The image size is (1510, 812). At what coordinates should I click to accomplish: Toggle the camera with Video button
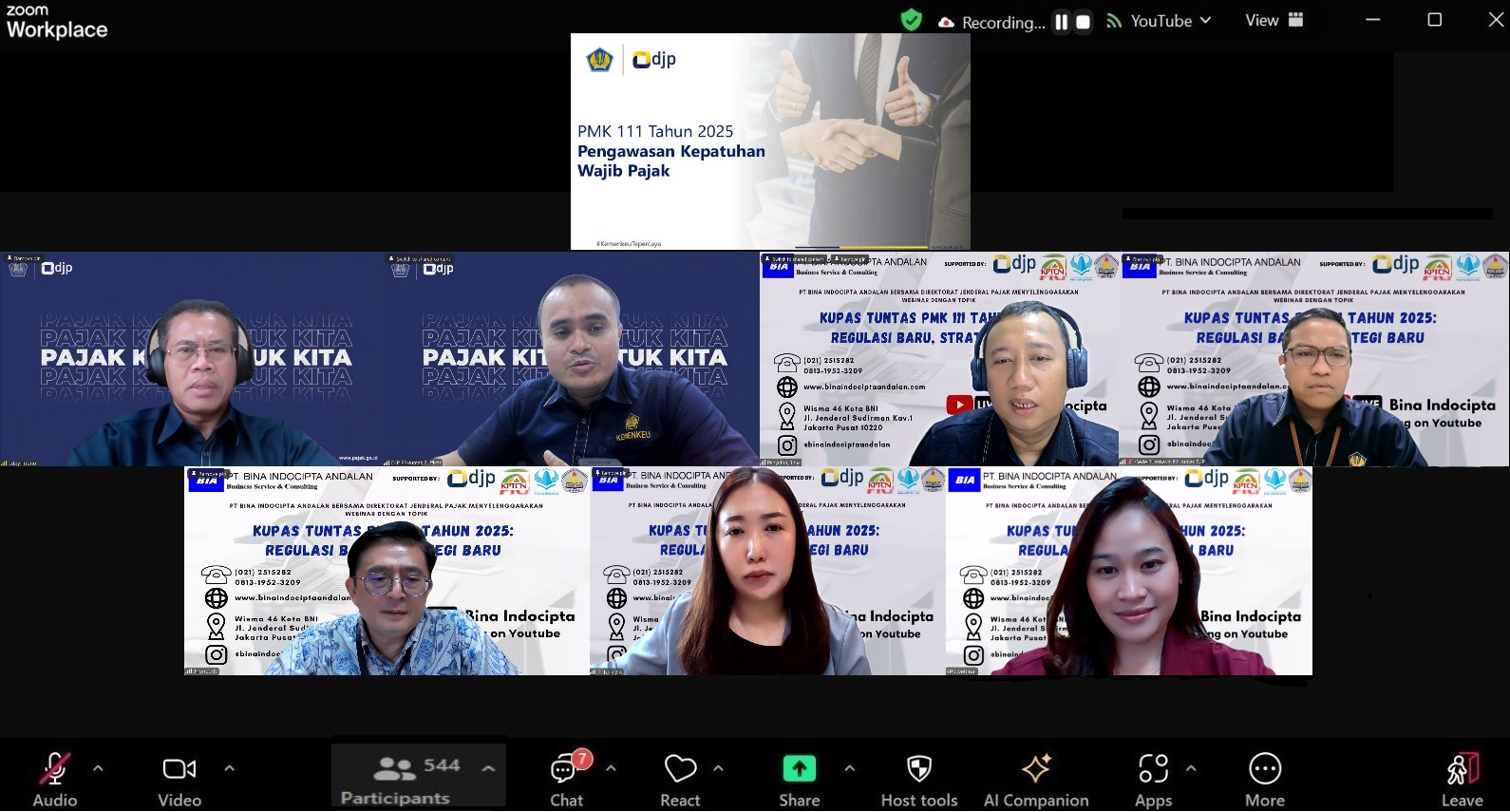(x=179, y=778)
